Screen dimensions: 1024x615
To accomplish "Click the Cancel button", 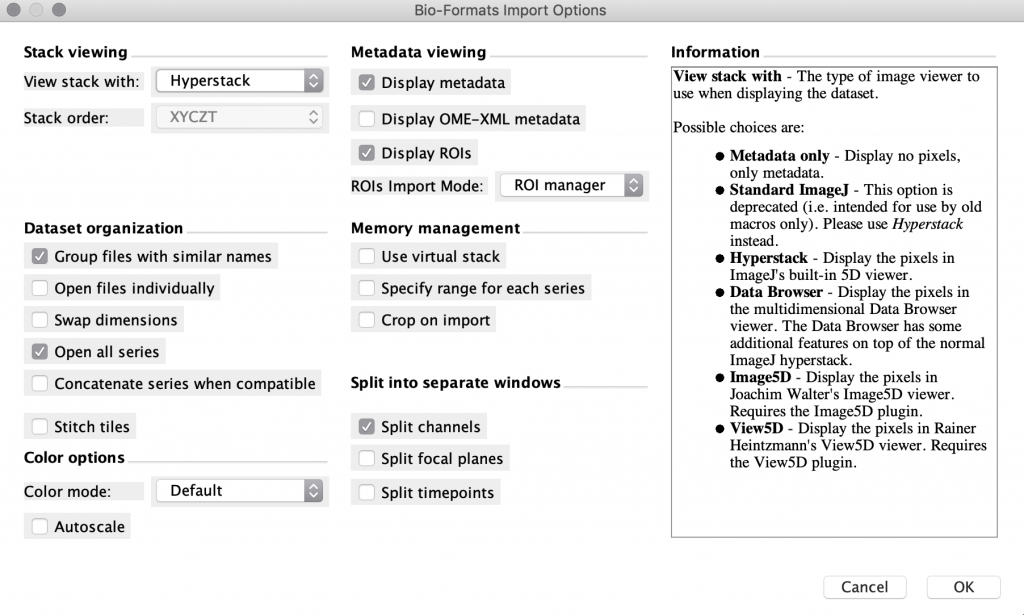I will tap(865, 587).
